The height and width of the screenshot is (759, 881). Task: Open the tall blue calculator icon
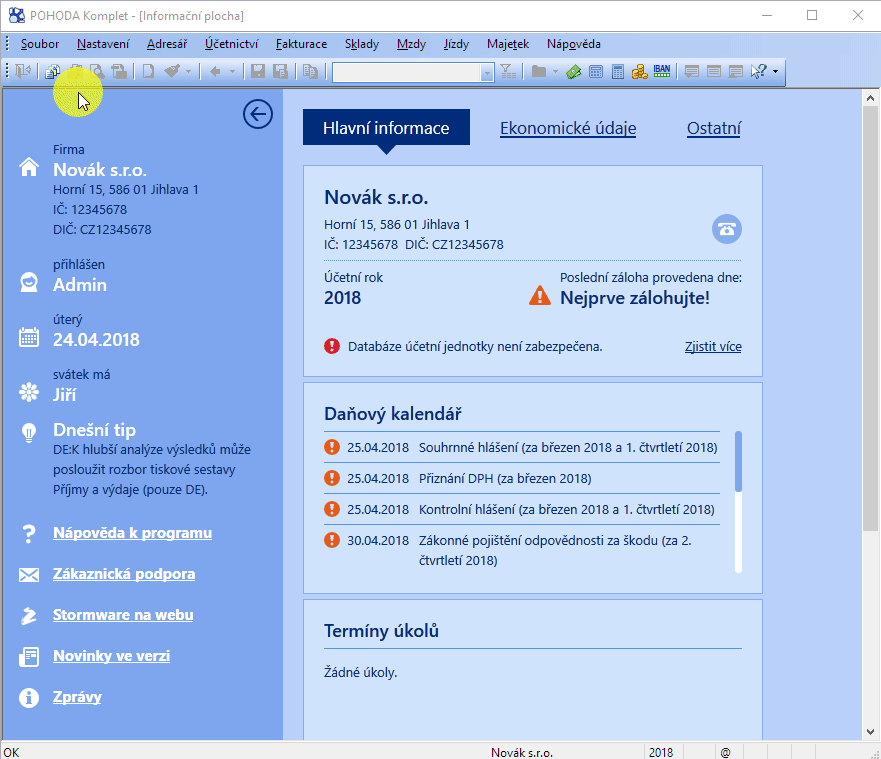click(618, 71)
